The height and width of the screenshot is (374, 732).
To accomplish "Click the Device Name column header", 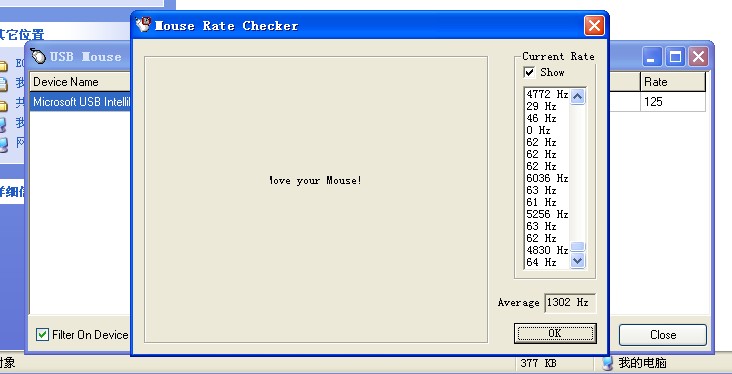I will [x=80, y=82].
